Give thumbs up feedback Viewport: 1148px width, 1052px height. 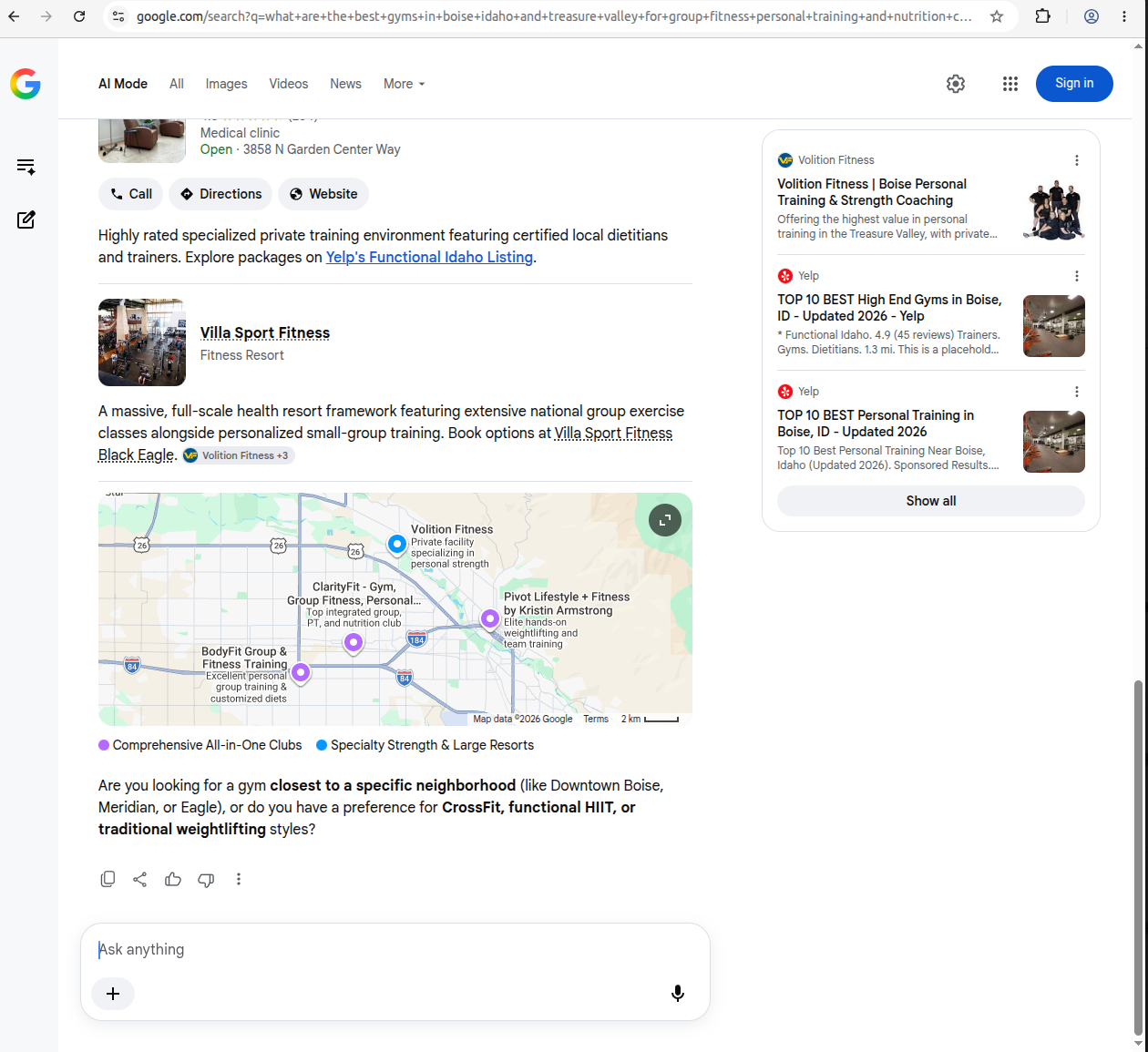(173, 879)
